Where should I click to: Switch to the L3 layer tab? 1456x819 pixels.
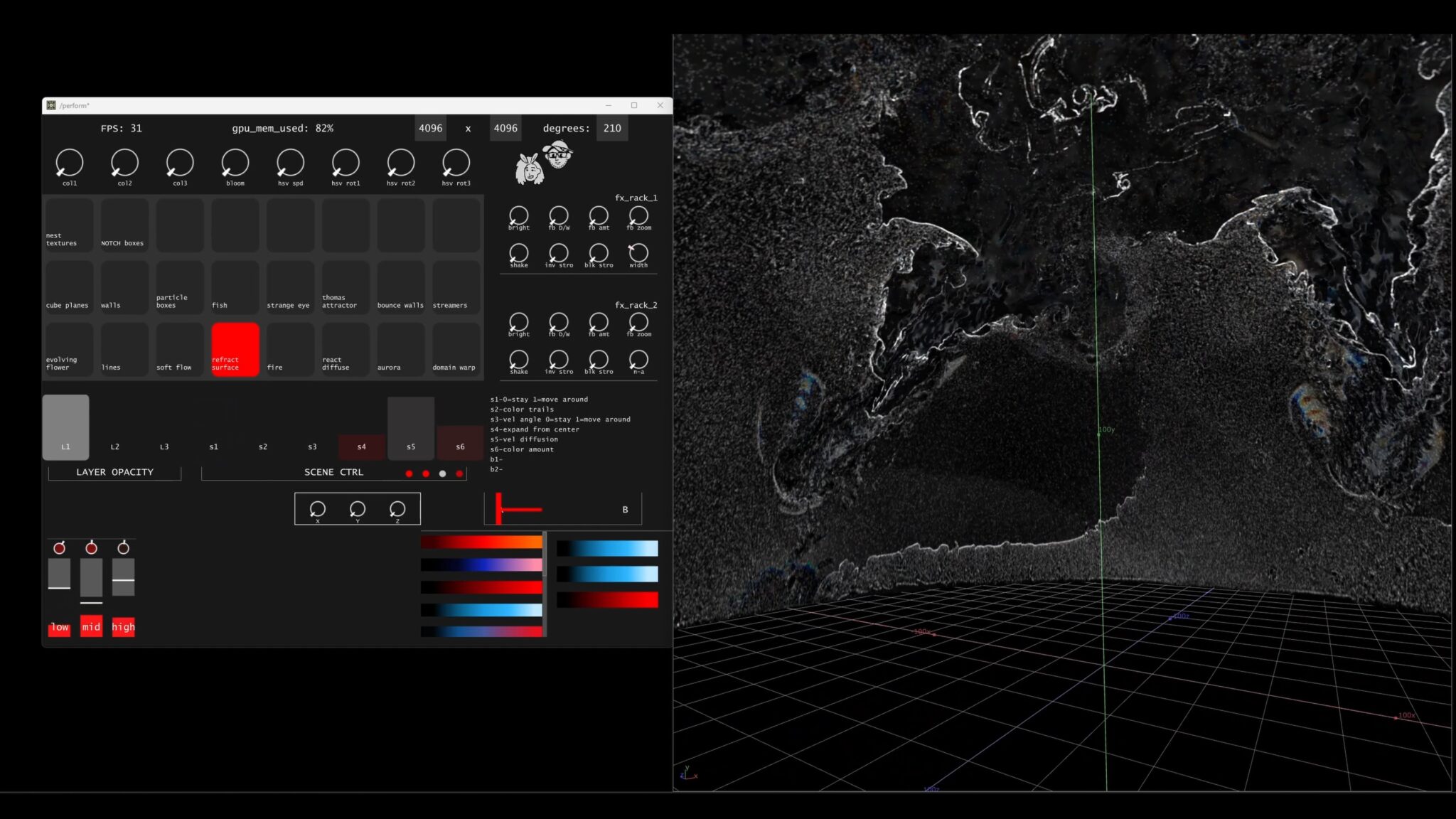[x=164, y=446]
